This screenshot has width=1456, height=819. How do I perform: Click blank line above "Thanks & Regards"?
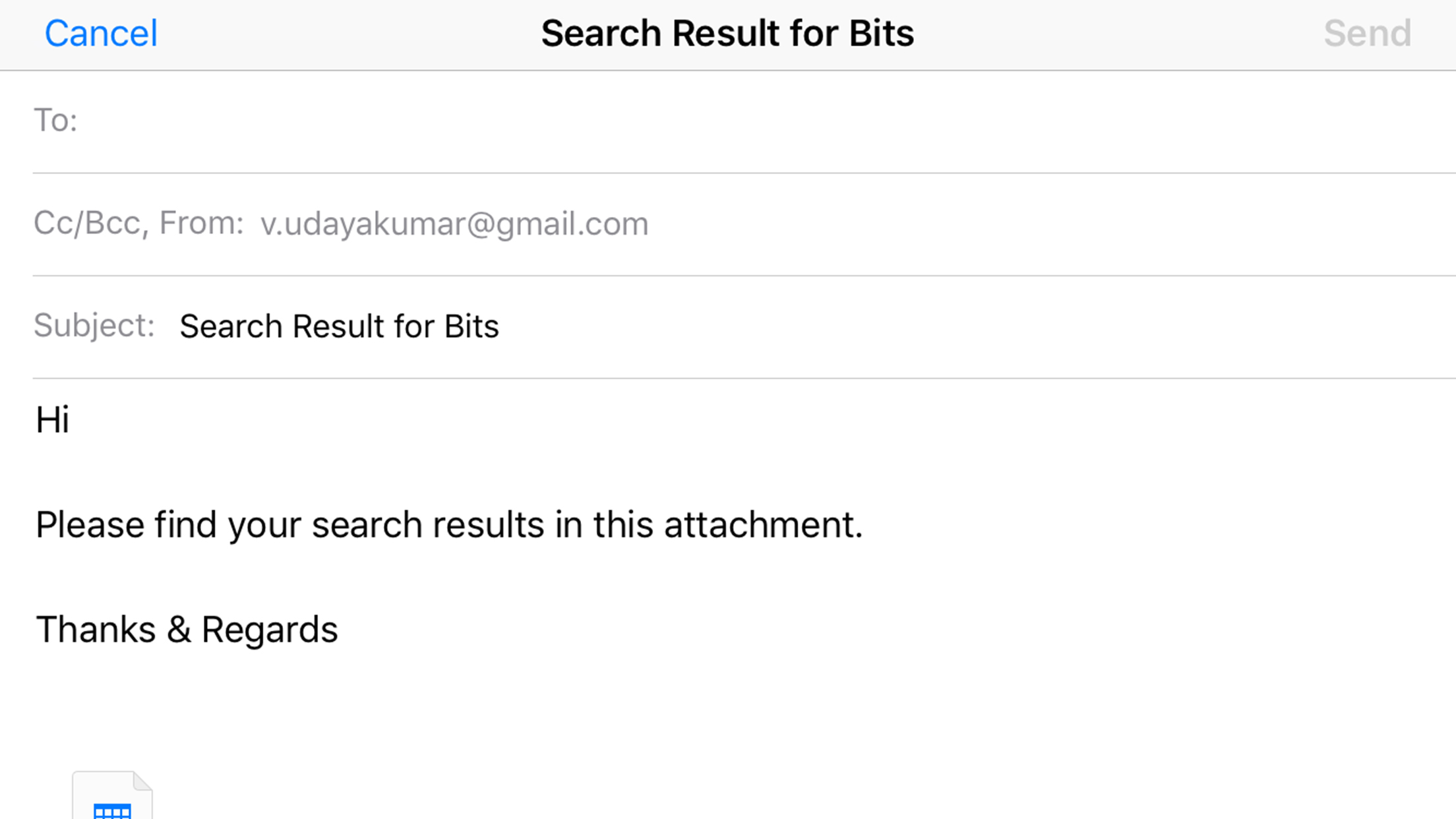396,578
